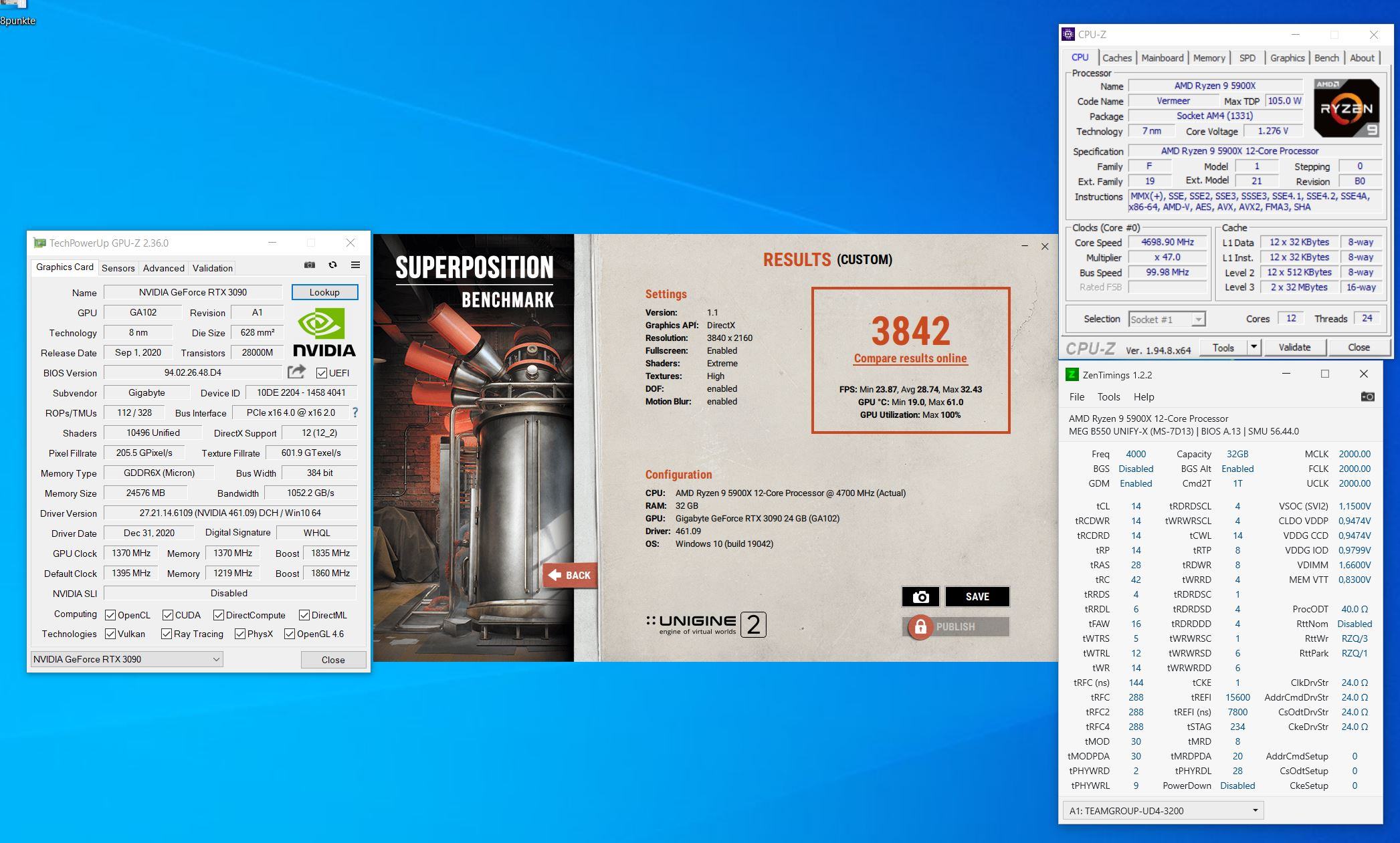Toggle the Ray Tracing checkbox
The image size is (1400, 843).
[x=167, y=634]
